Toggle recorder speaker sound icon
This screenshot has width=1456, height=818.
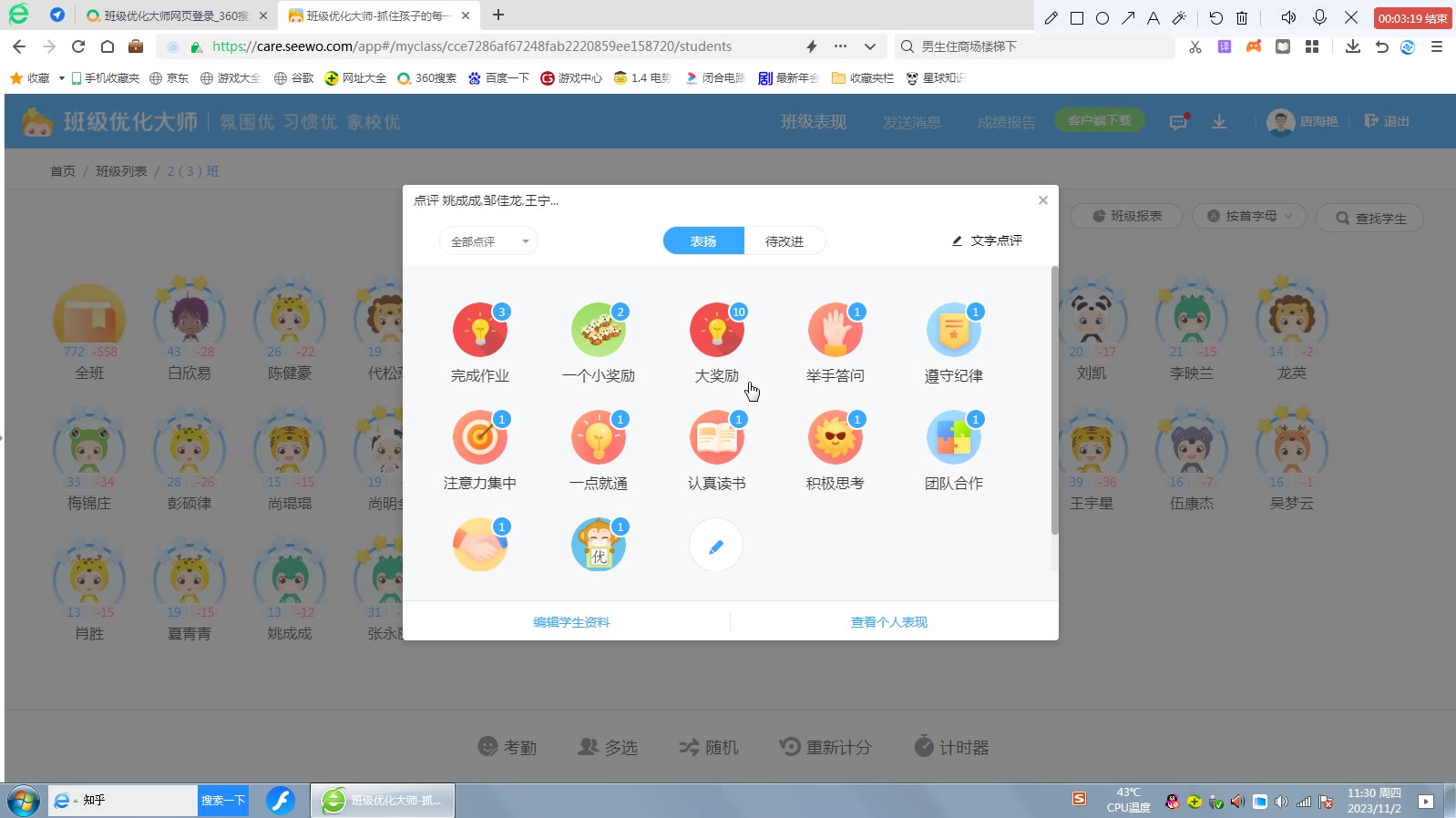pyautogui.click(x=1287, y=17)
